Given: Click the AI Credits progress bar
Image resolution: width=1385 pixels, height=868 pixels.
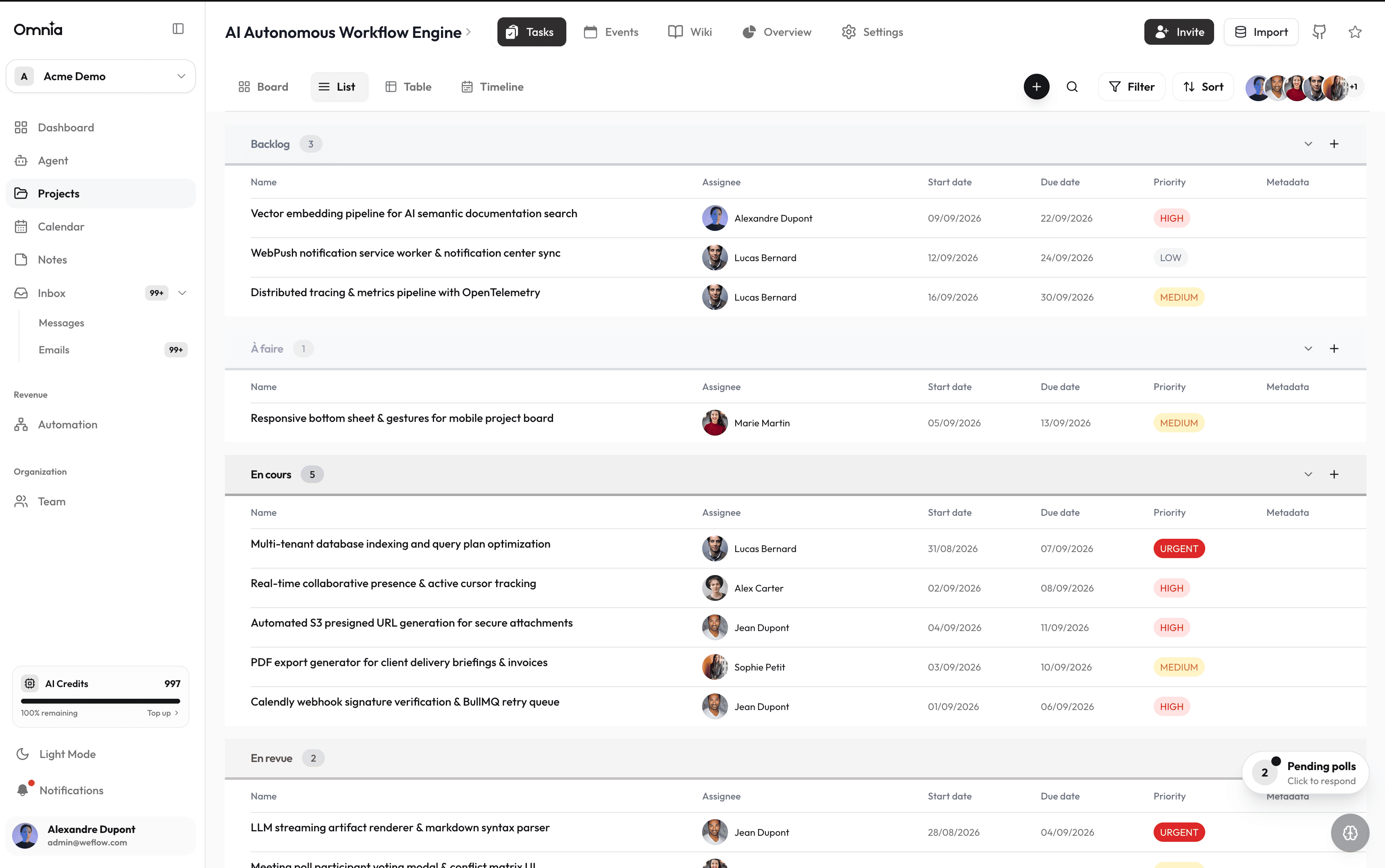Looking at the screenshot, I should coord(100,701).
